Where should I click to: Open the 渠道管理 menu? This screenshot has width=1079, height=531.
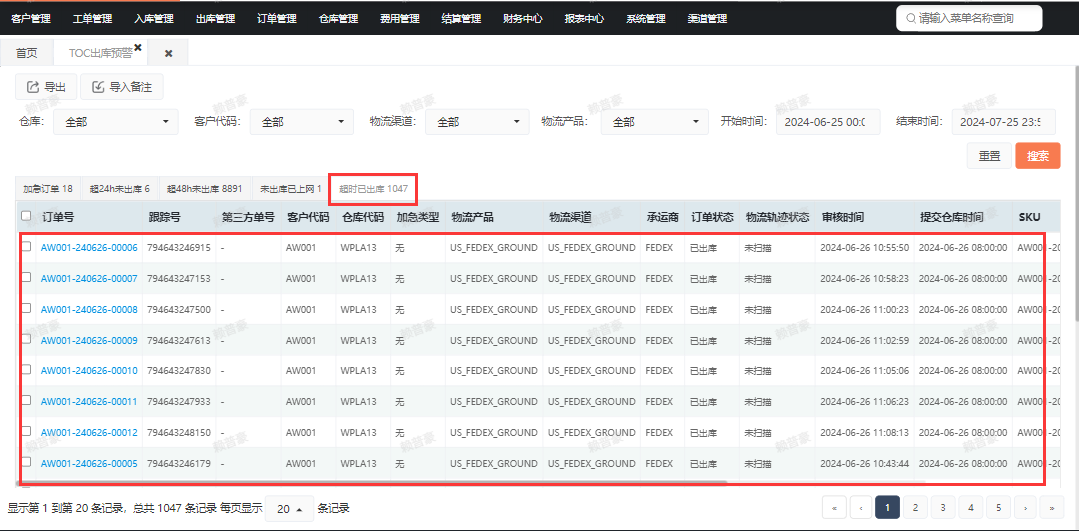[x=707, y=19]
